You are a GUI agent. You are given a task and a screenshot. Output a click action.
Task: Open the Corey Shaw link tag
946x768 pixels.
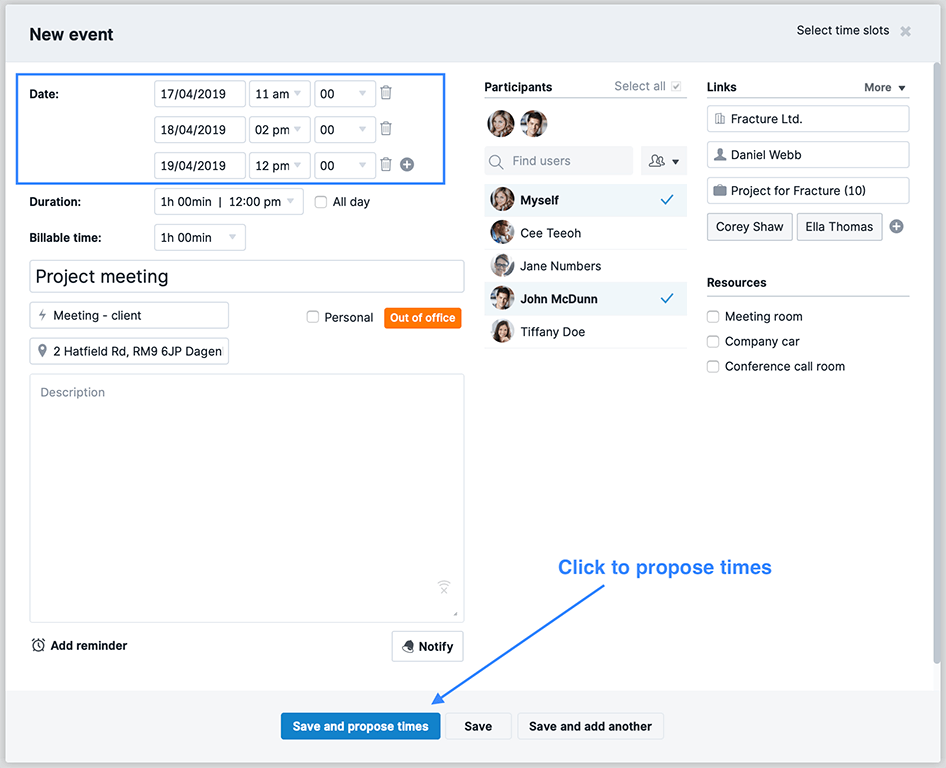pyautogui.click(x=750, y=227)
